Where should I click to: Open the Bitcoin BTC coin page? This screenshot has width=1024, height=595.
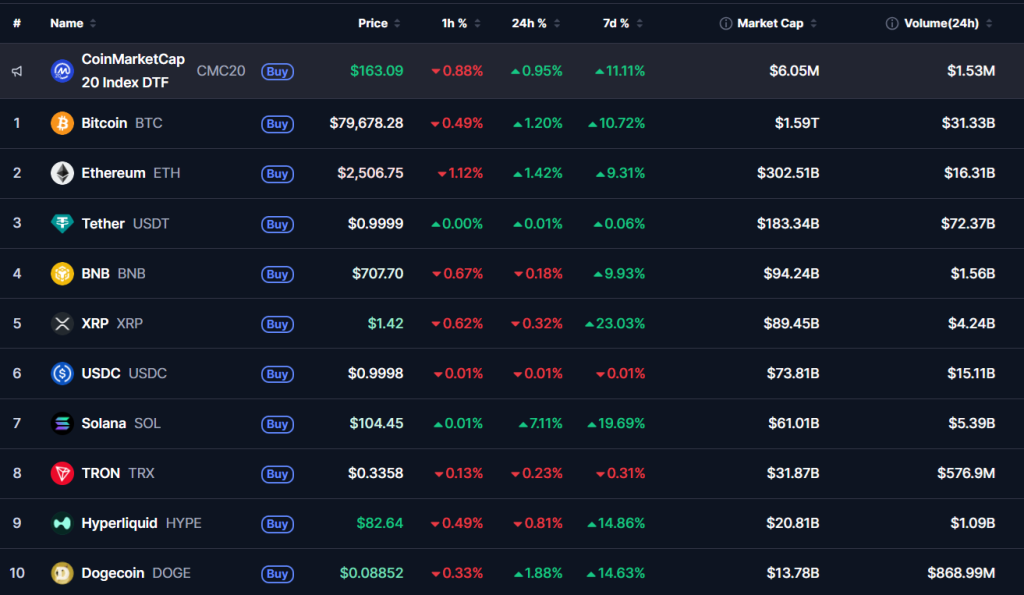(x=121, y=123)
